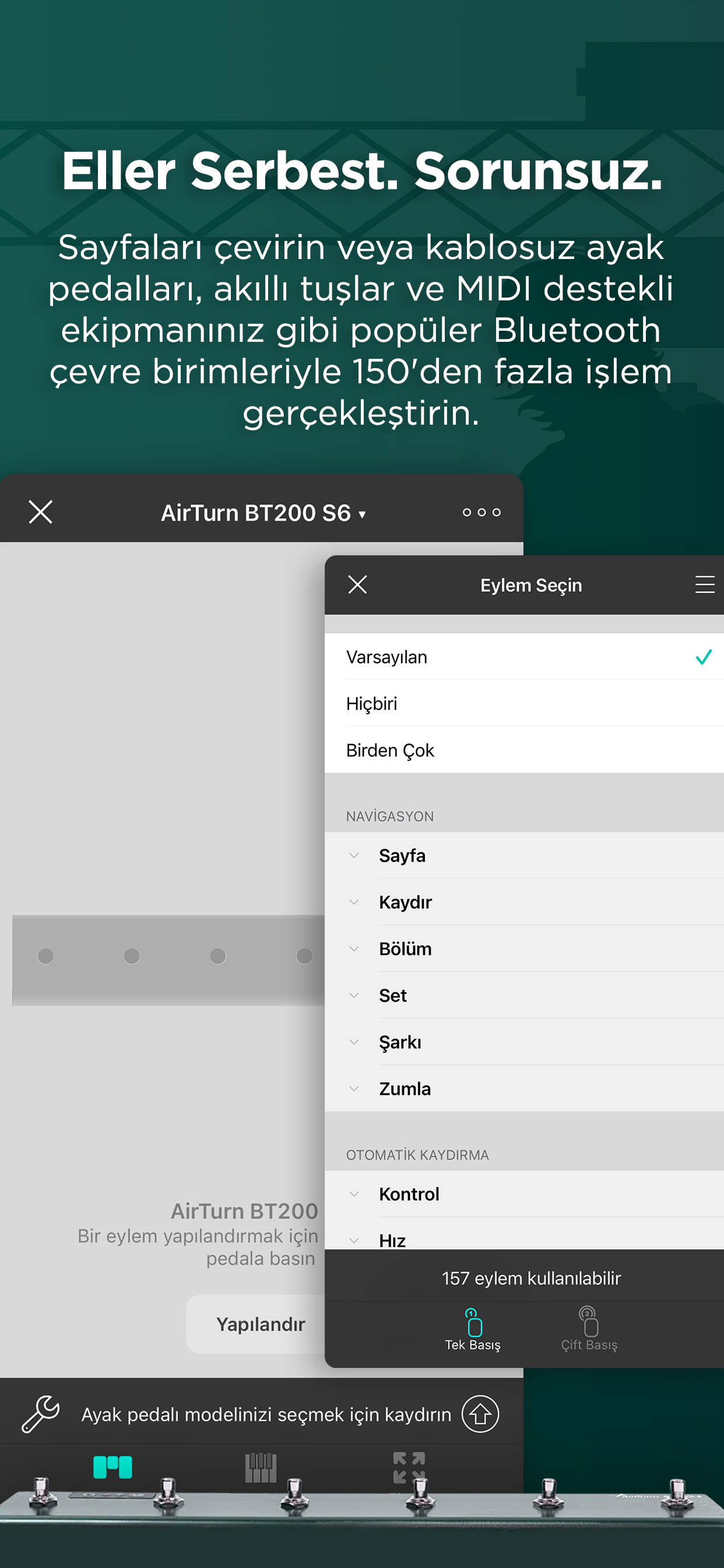Screen dimensions: 724x1568
Task: Open the AirTurn BT200 S6 model dropdown
Action: 263,513
